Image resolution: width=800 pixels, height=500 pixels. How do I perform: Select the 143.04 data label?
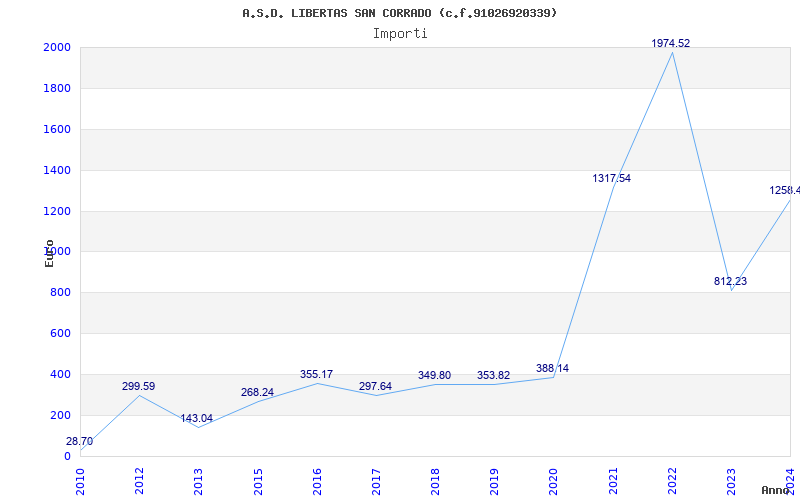point(196,419)
